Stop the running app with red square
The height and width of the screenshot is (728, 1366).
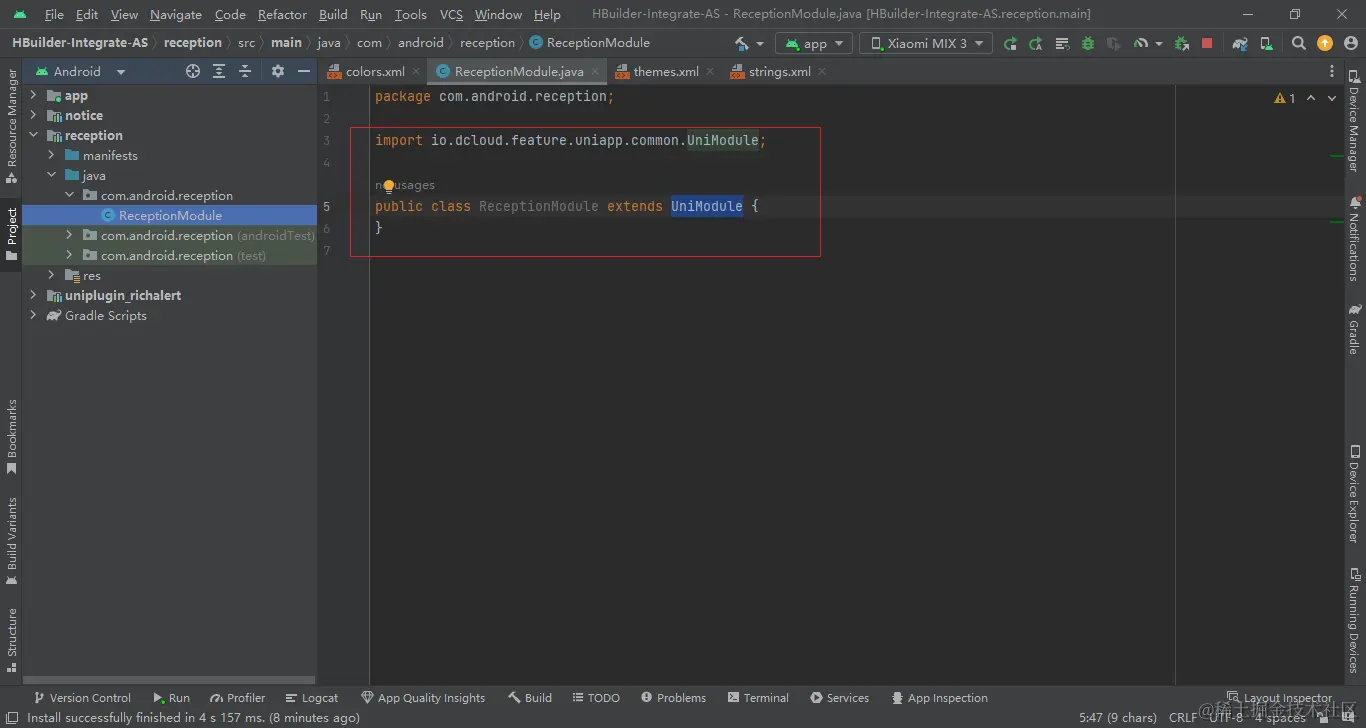(1207, 43)
